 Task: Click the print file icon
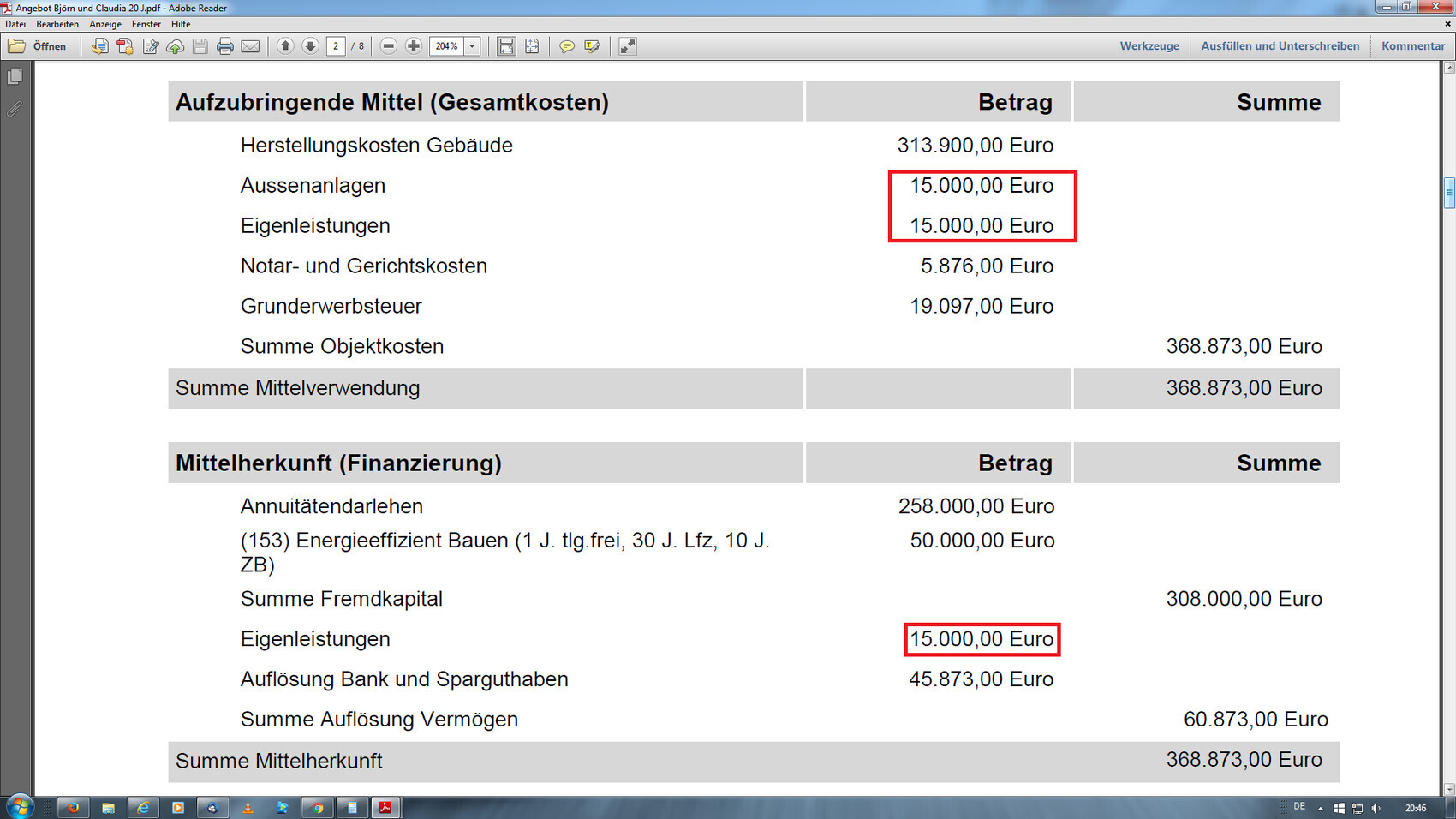point(225,46)
